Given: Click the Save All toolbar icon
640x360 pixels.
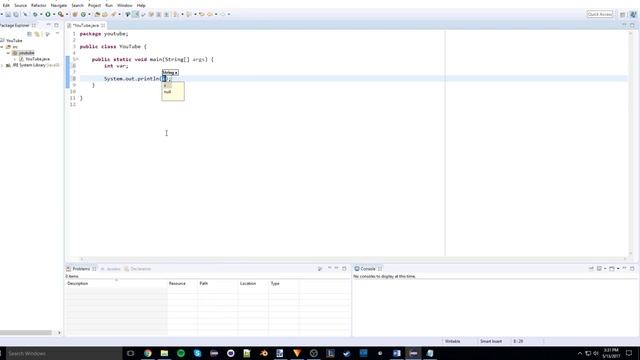Looking at the screenshot, I should pos(16,14).
